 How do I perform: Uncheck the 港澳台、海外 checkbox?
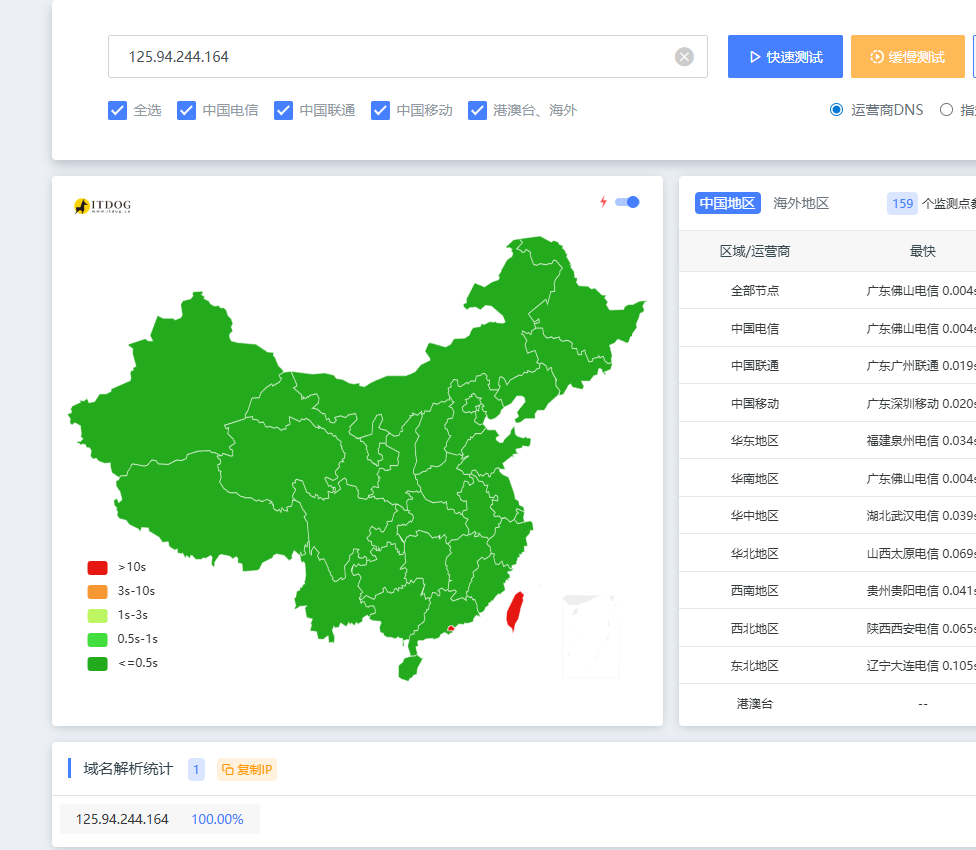pyautogui.click(x=477, y=110)
